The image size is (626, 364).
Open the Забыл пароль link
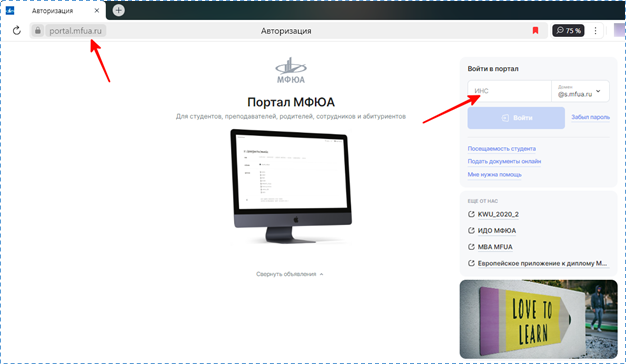click(x=590, y=117)
